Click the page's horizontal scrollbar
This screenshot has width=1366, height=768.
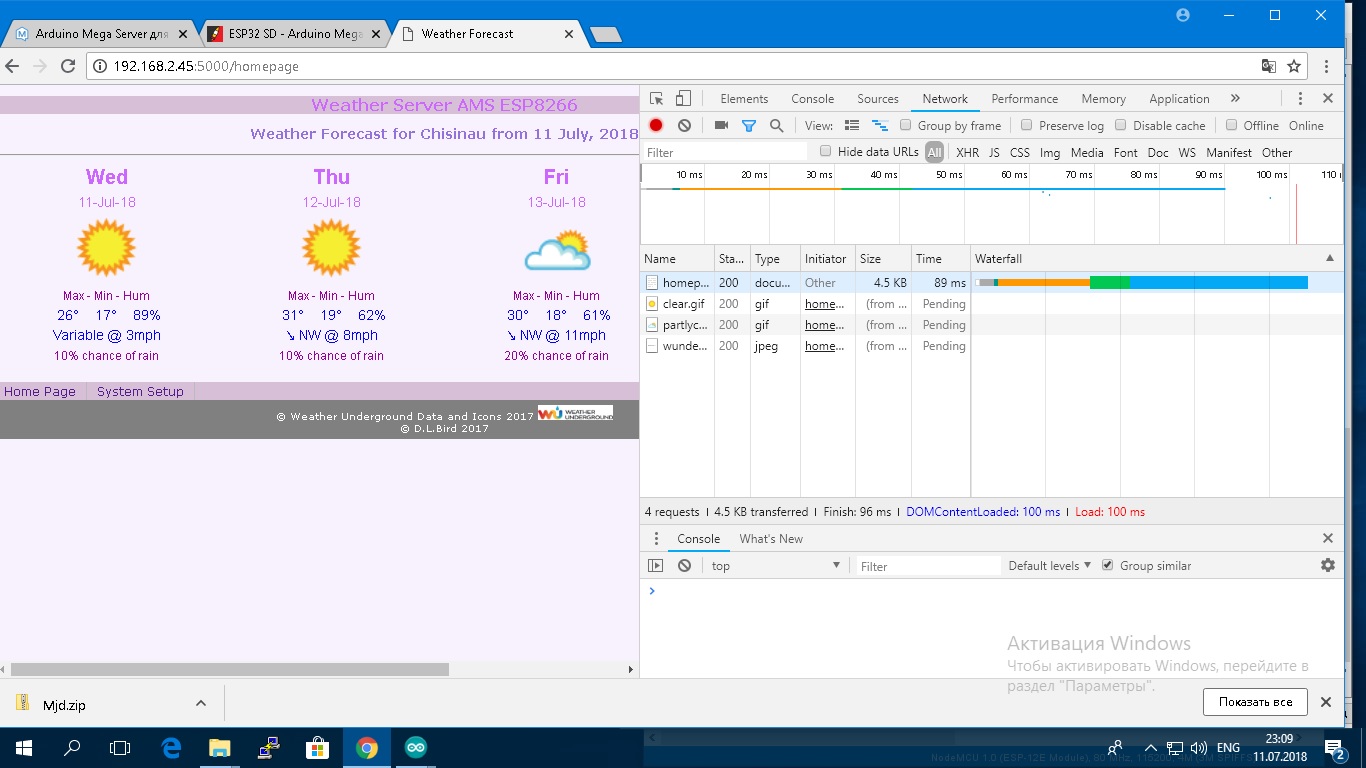pos(230,669)
